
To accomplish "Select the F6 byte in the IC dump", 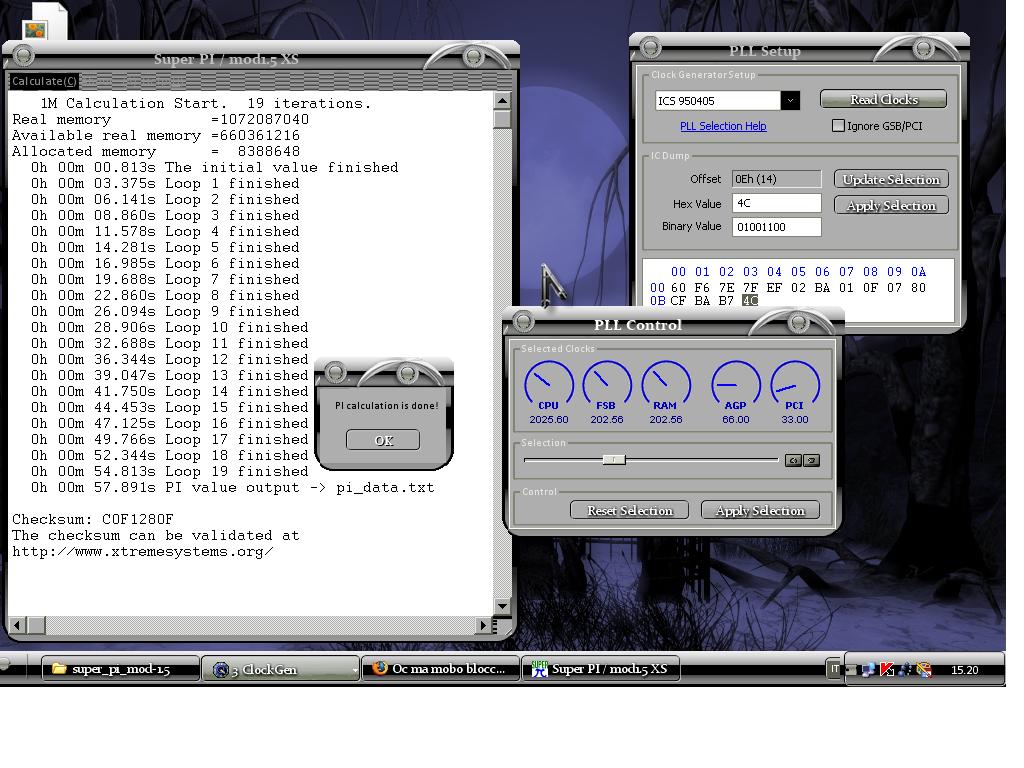I will tap(702, 287).
